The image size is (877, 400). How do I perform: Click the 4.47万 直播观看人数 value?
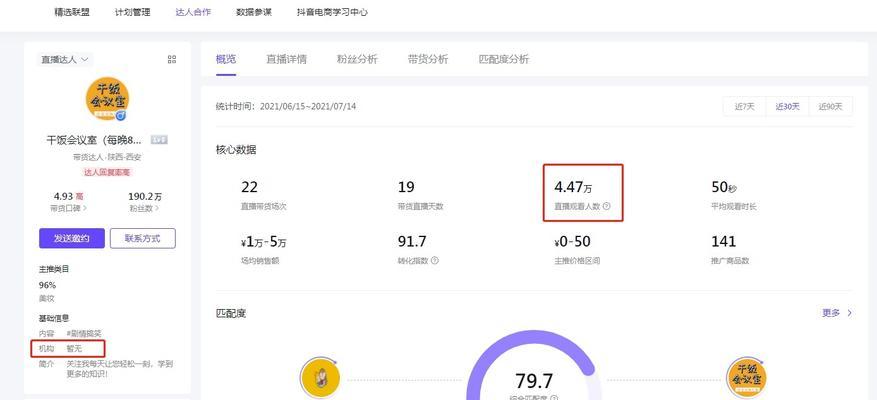pos(573,186)
